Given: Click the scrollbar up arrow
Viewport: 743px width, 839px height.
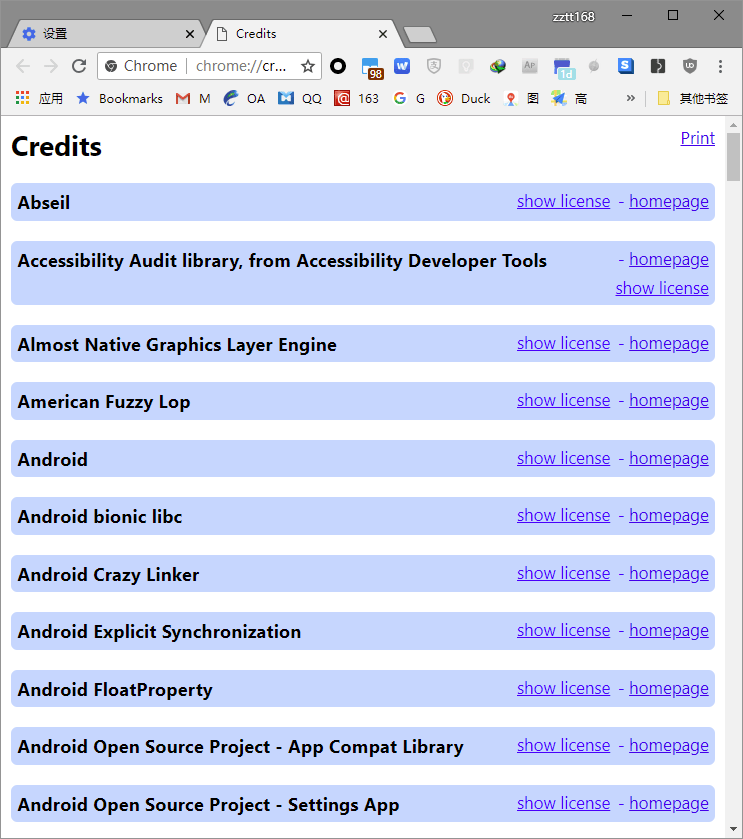Looking at the screenshot, I should click(733, 125).
